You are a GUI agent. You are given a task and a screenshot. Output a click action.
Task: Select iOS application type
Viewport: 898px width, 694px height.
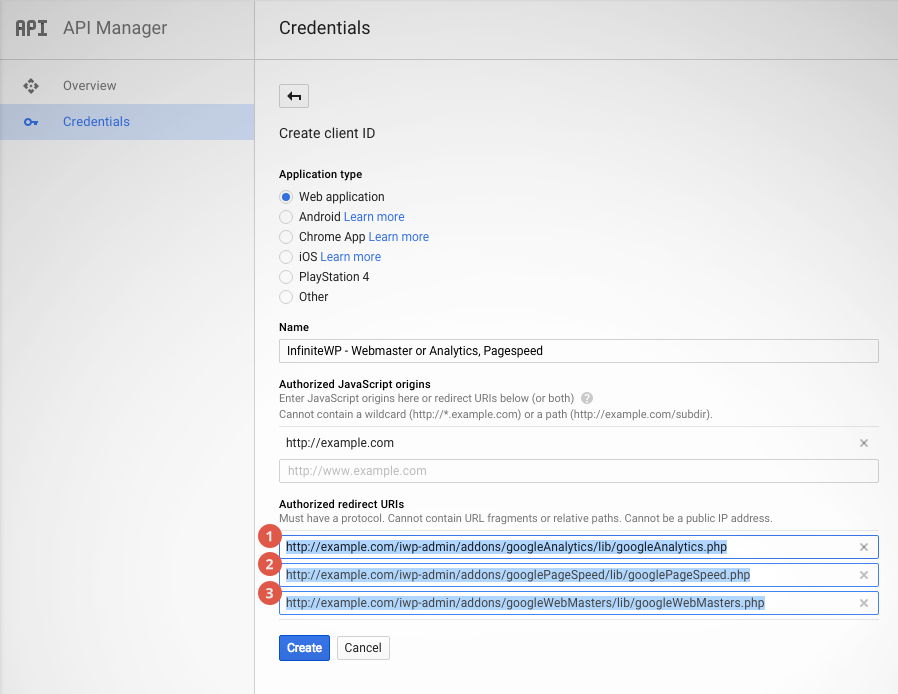coord(286,257)
